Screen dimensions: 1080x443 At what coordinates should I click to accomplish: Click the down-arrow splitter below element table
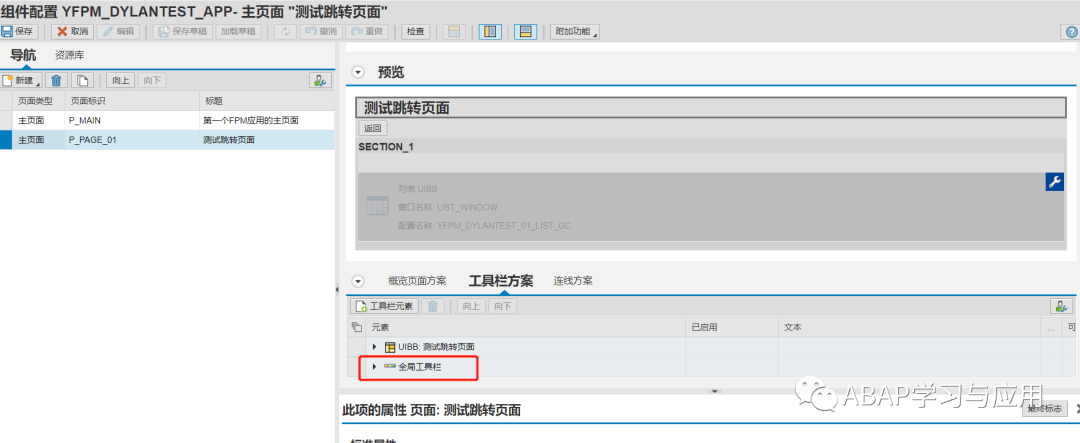point(714,391)
